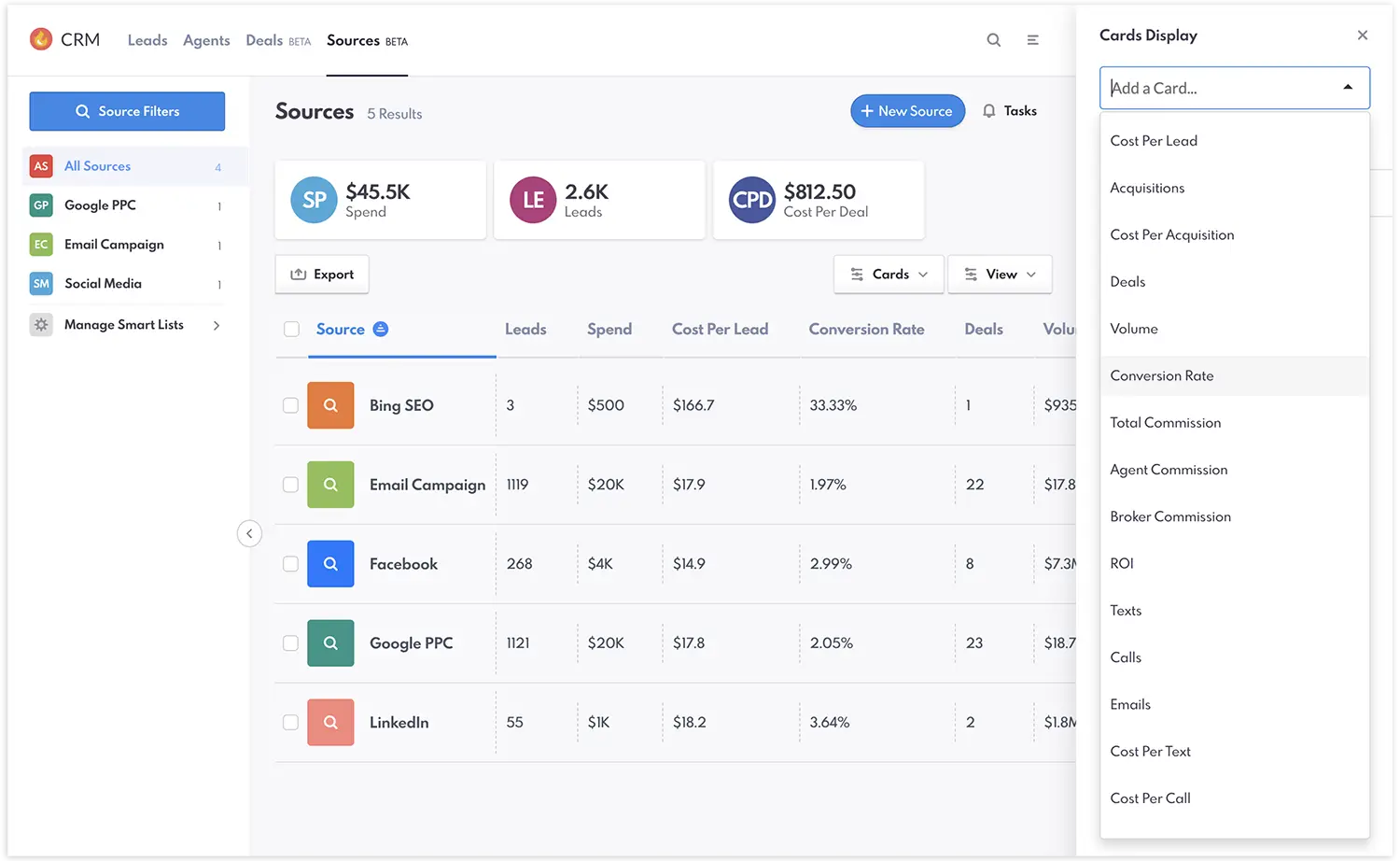
Task: Open the hamburger menu icon in header
Action: click(x=1032, y=40)
